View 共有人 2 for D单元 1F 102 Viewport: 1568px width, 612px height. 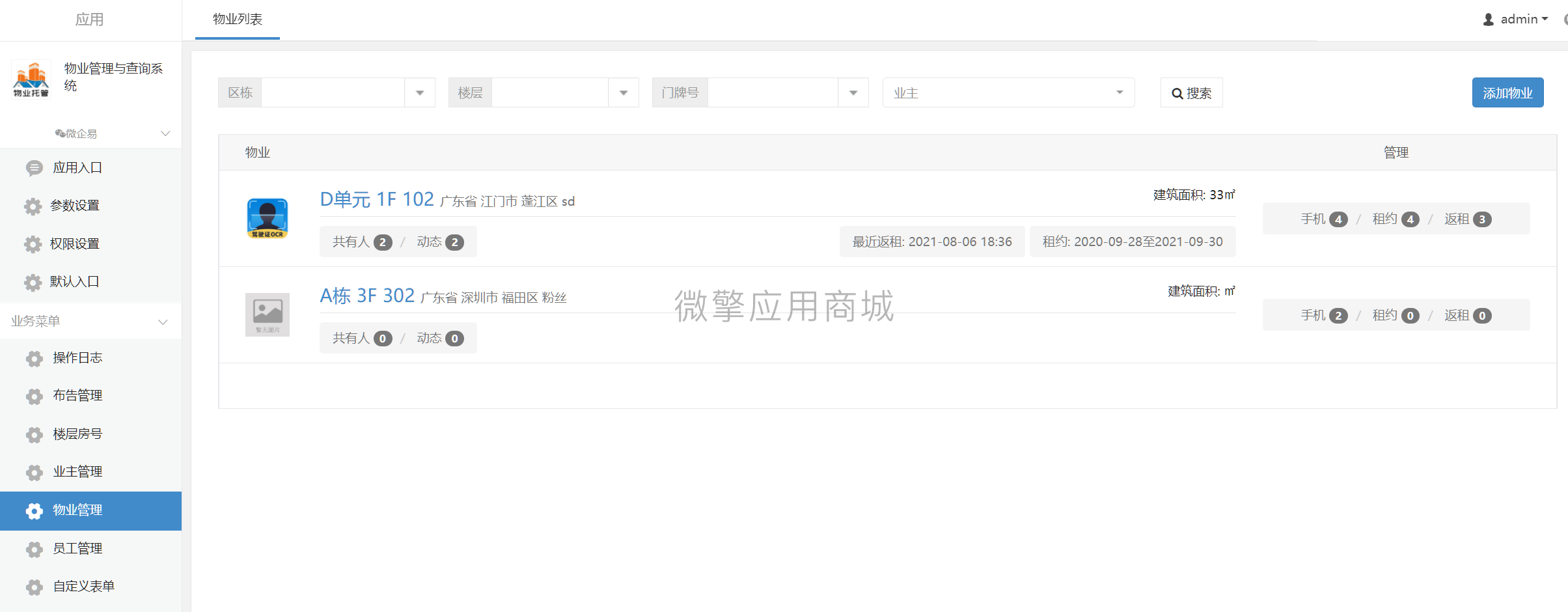pyautogui.click(x=362, y=242)
